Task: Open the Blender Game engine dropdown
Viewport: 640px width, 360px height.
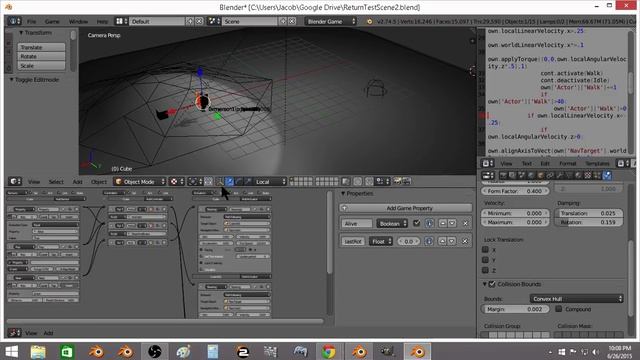Action: pyautogui.click(x=331, y=21)
